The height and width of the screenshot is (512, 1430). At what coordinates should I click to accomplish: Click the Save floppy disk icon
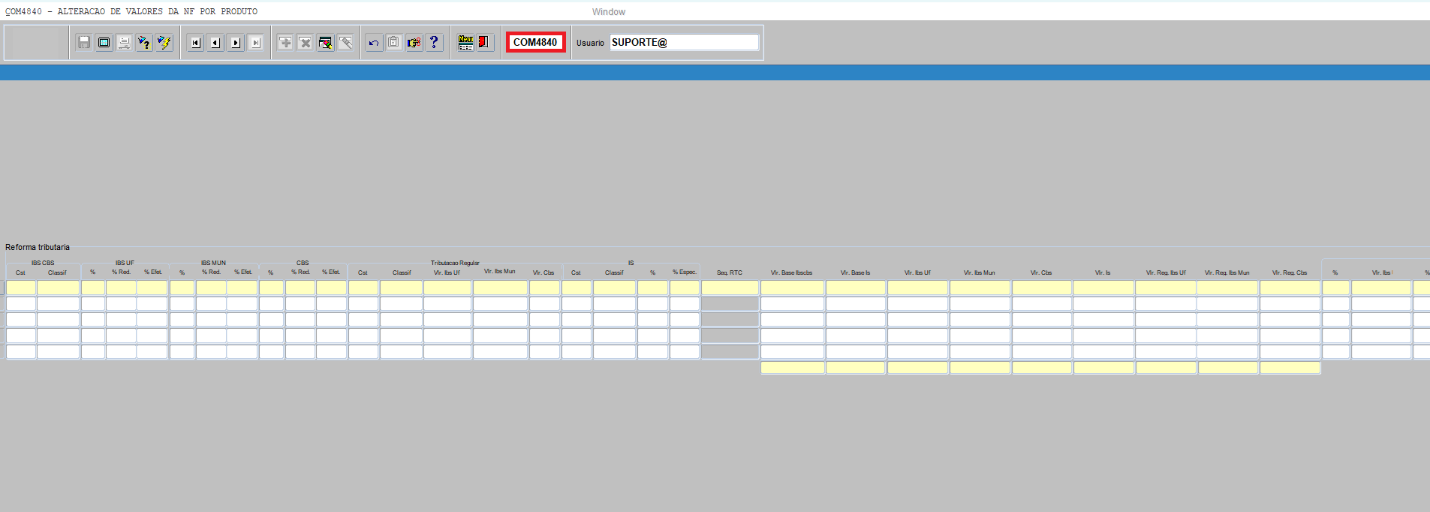click(84, 43)
